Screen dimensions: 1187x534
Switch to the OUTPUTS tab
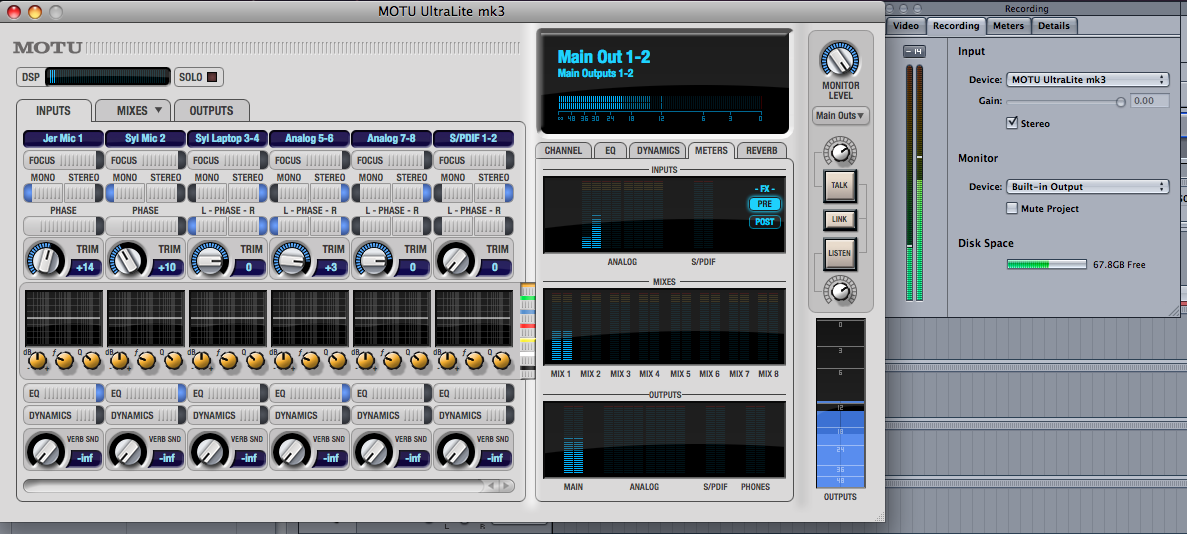[x=211, y=111]
